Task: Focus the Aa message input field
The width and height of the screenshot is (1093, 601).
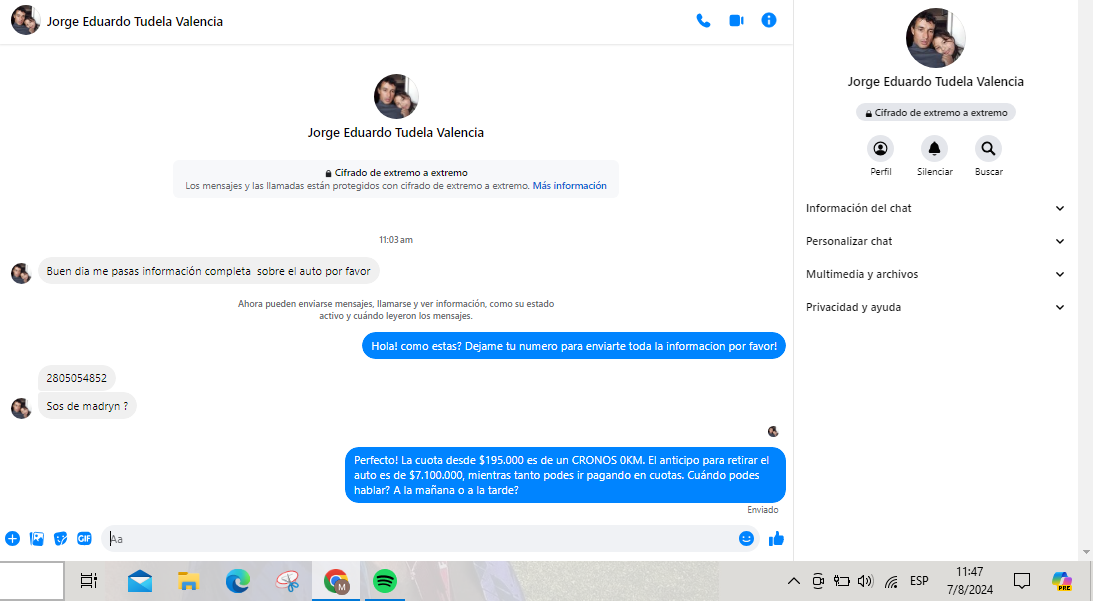Action: point(420,538)
